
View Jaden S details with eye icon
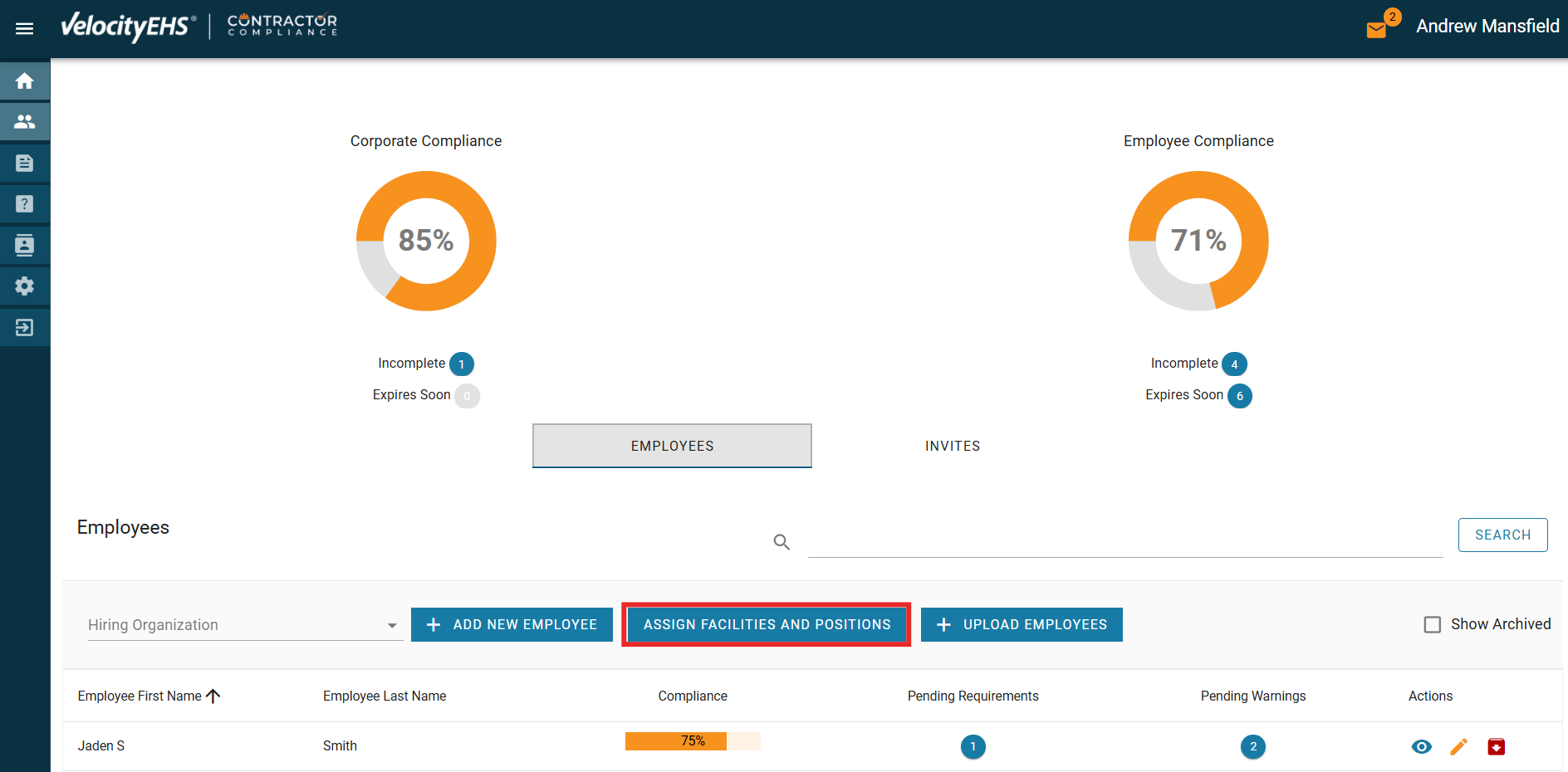click(x=1421, y=747)
